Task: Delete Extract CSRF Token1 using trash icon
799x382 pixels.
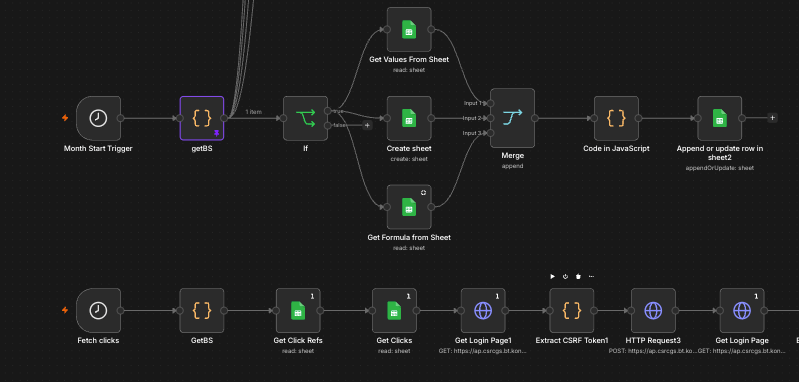Action: tap(578, 277)
